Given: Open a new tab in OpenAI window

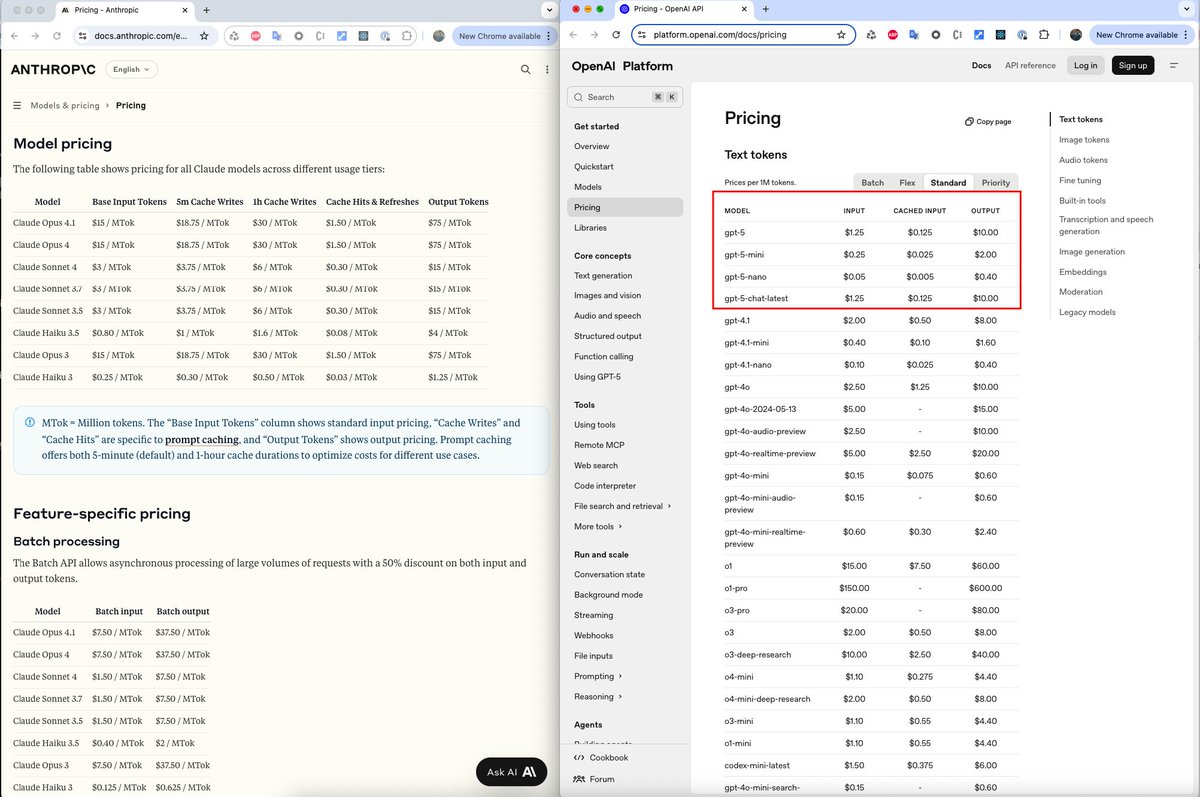Looking at the screenshot, I should click(x=766, y=9).
